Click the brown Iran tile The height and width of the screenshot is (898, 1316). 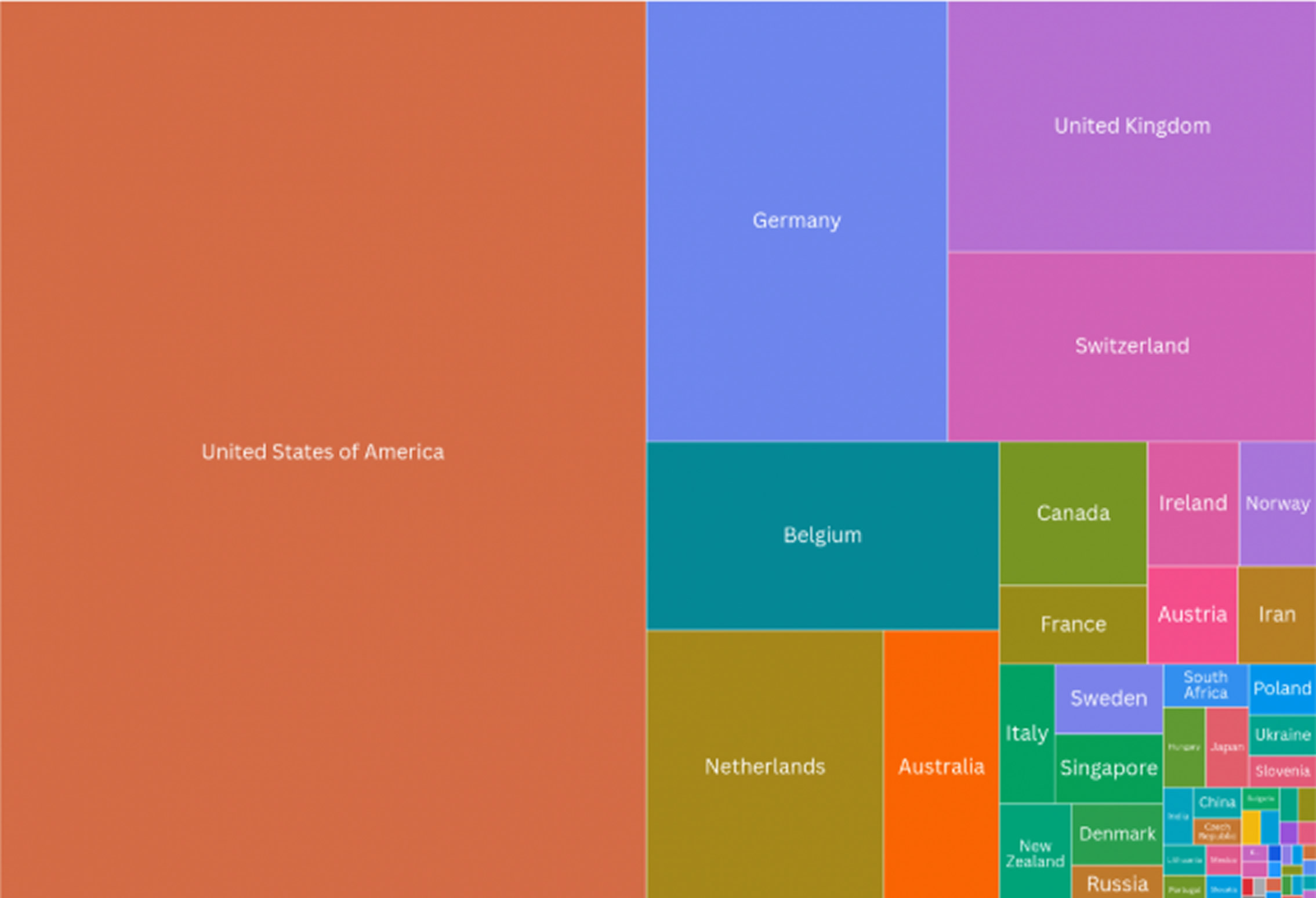pyautogui.click(x=1277, y=614)
